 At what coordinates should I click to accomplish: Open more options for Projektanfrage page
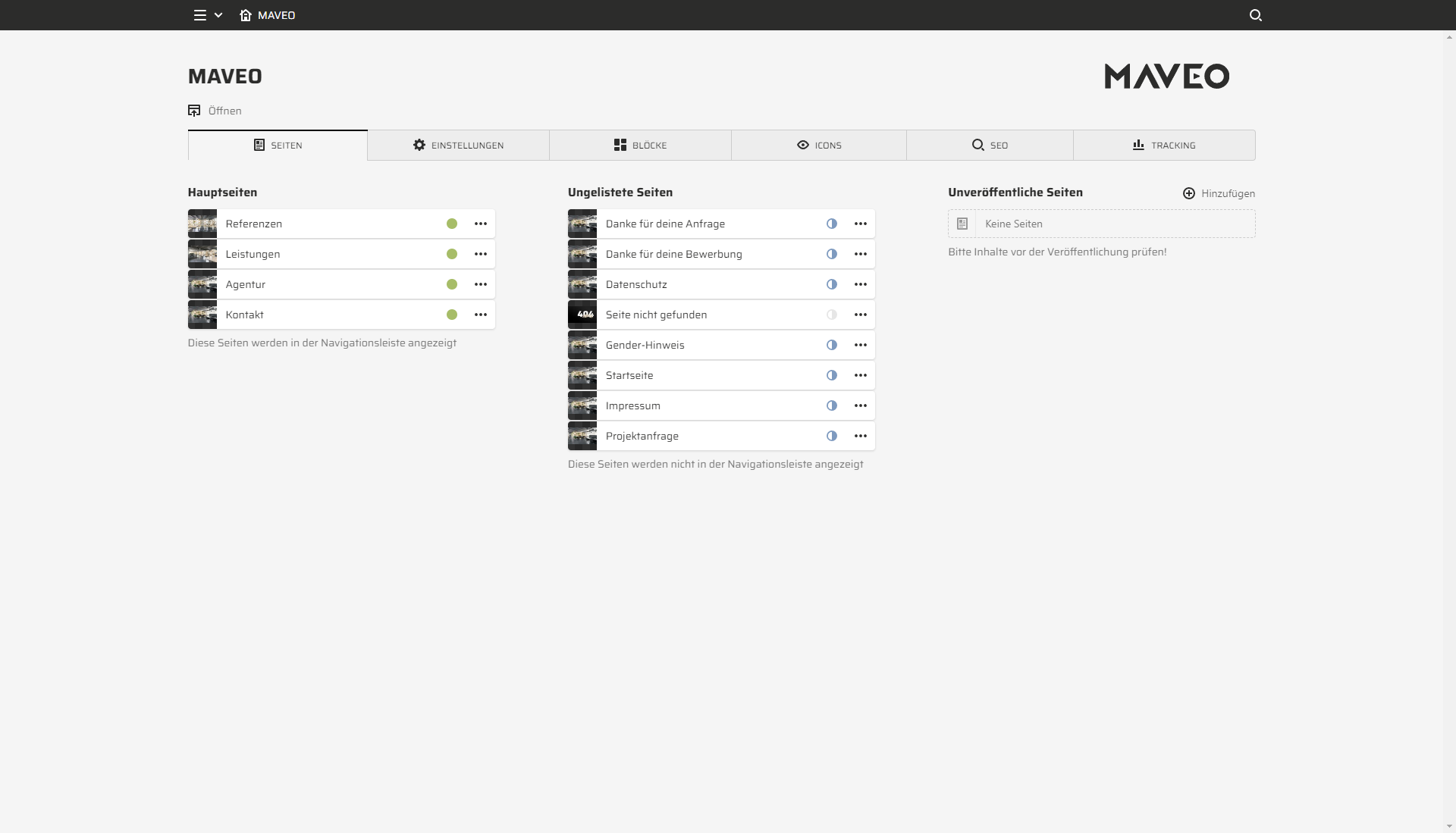(x=861, y=436)
